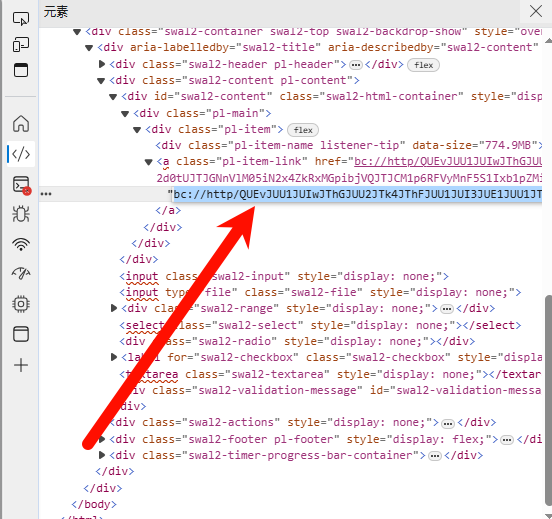Image resolution: width=552 pixels, height=519 pixels.
Task: Click the flex badge beside pl-item
Action: 303,130
